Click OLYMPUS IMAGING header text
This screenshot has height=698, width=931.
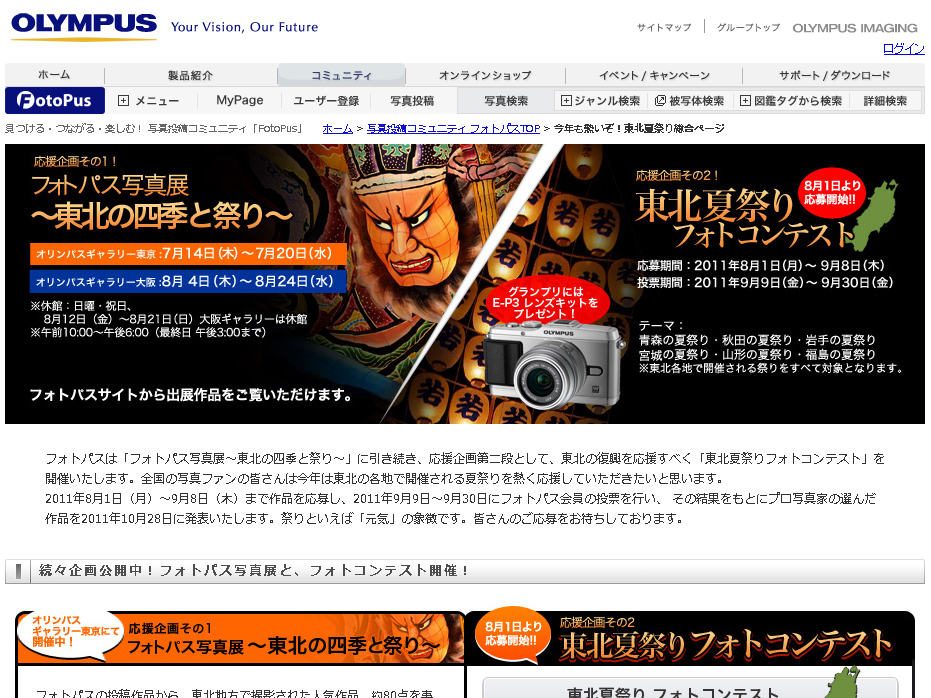tap(855, 28)
